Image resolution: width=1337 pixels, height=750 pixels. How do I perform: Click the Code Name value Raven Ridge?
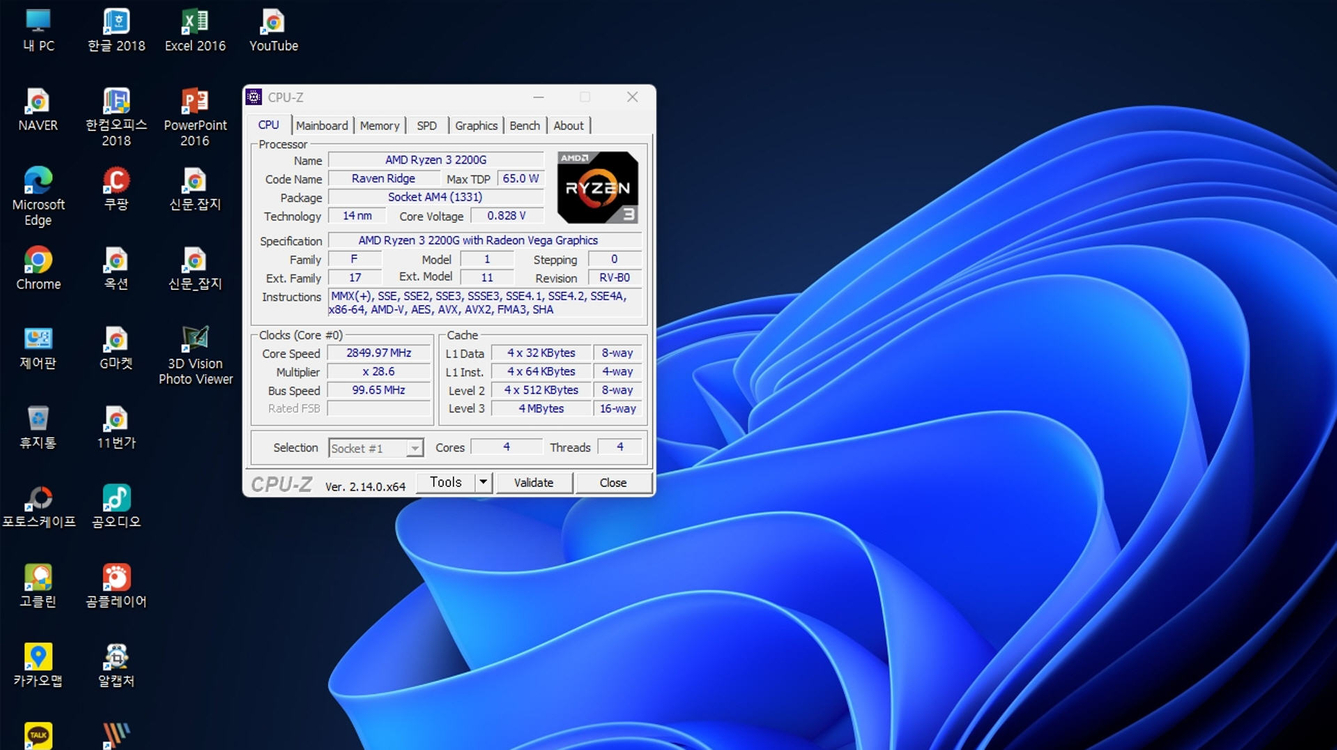click(x=383, y=179)
